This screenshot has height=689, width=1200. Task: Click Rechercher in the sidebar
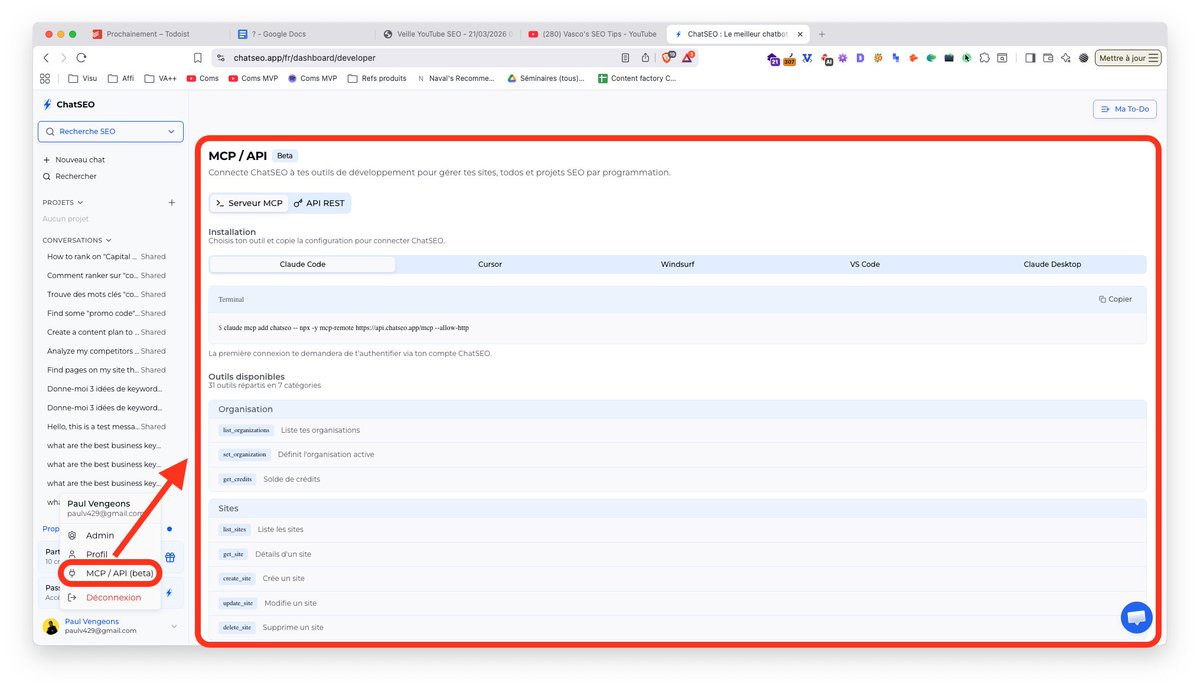click(x=70, y=176)
